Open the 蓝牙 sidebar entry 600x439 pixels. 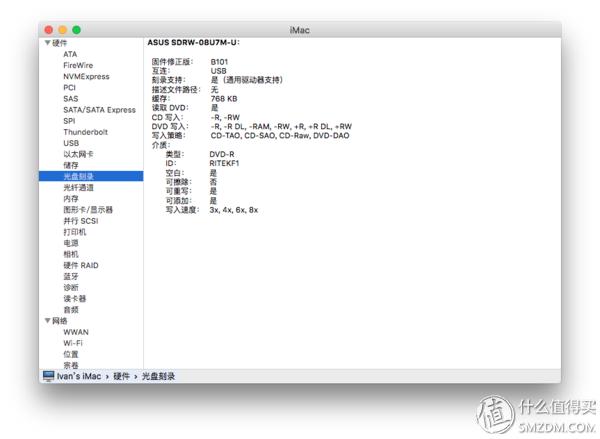72,276
